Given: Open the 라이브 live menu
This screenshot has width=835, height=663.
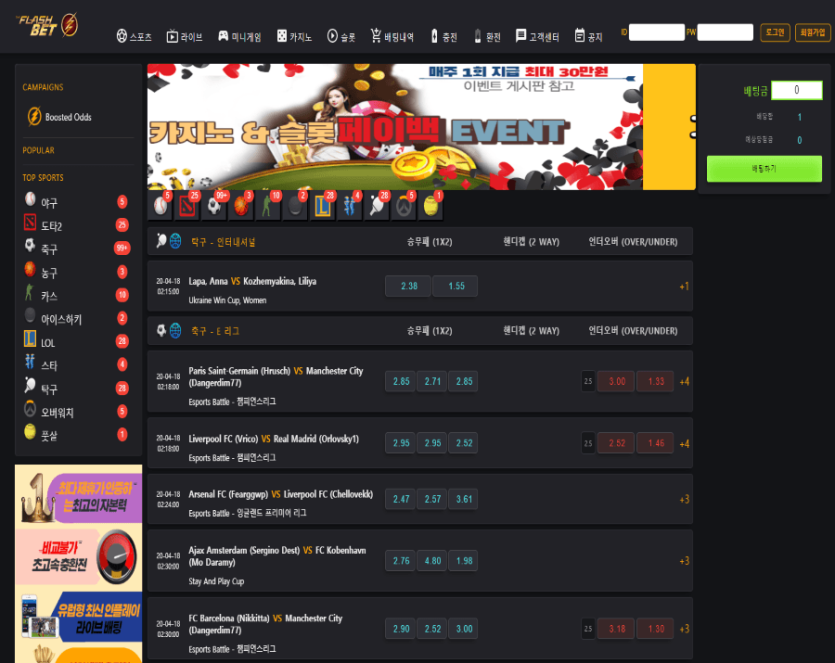Looking at the screenshot, I should [185, 37].
